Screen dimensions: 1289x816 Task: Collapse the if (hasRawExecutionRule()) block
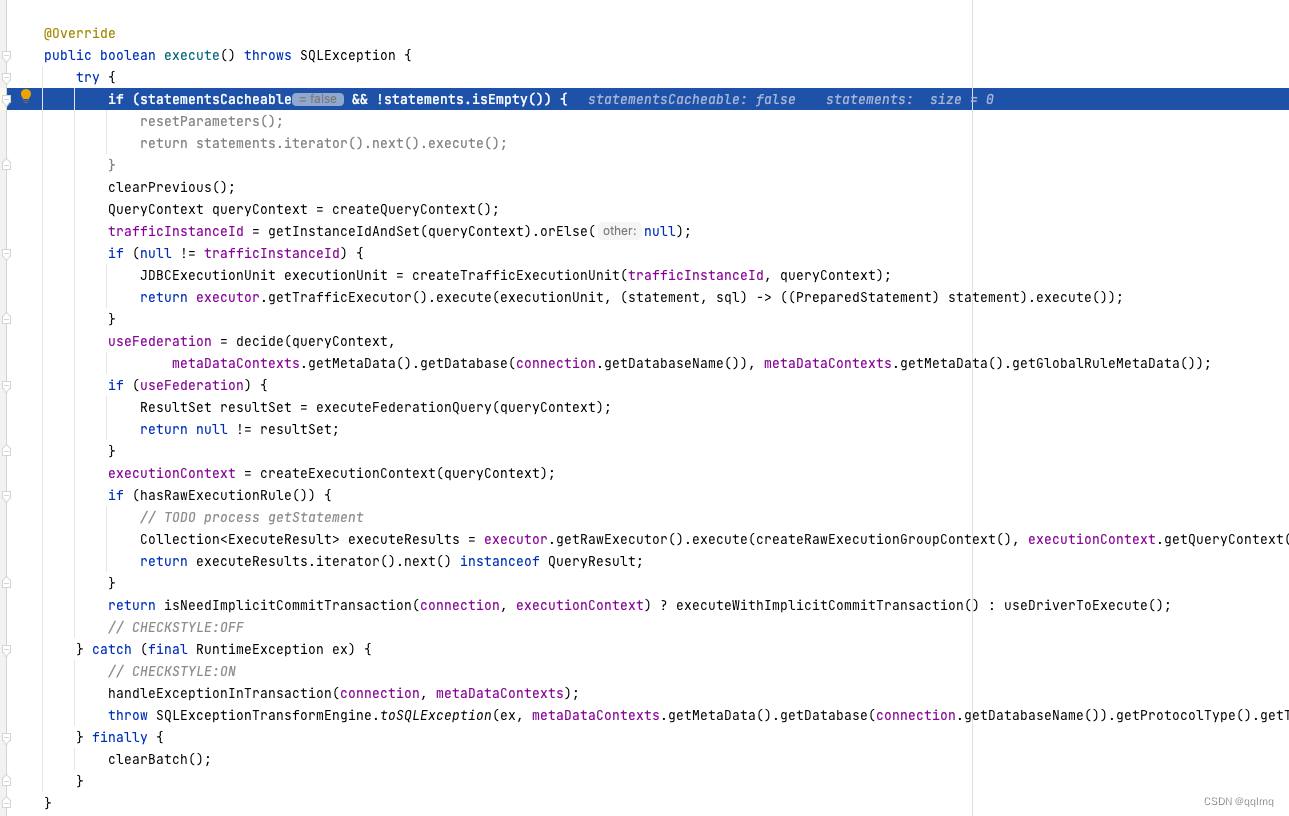pyautogui.click(x=6, y=495)
